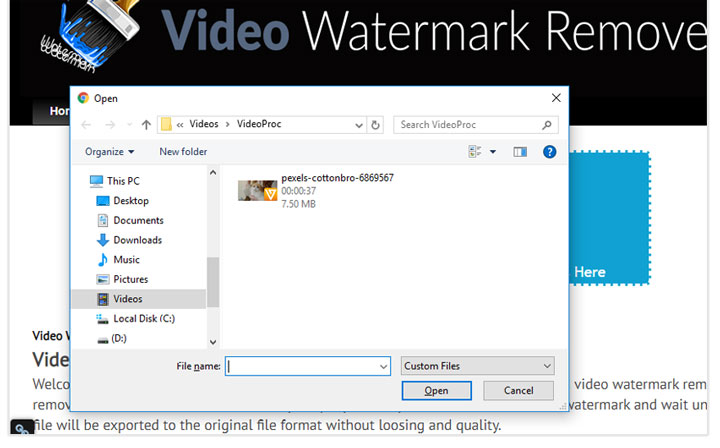This screenshot has height=448, width=720.
Task: Go up one folder level
Action: (146, 125)
